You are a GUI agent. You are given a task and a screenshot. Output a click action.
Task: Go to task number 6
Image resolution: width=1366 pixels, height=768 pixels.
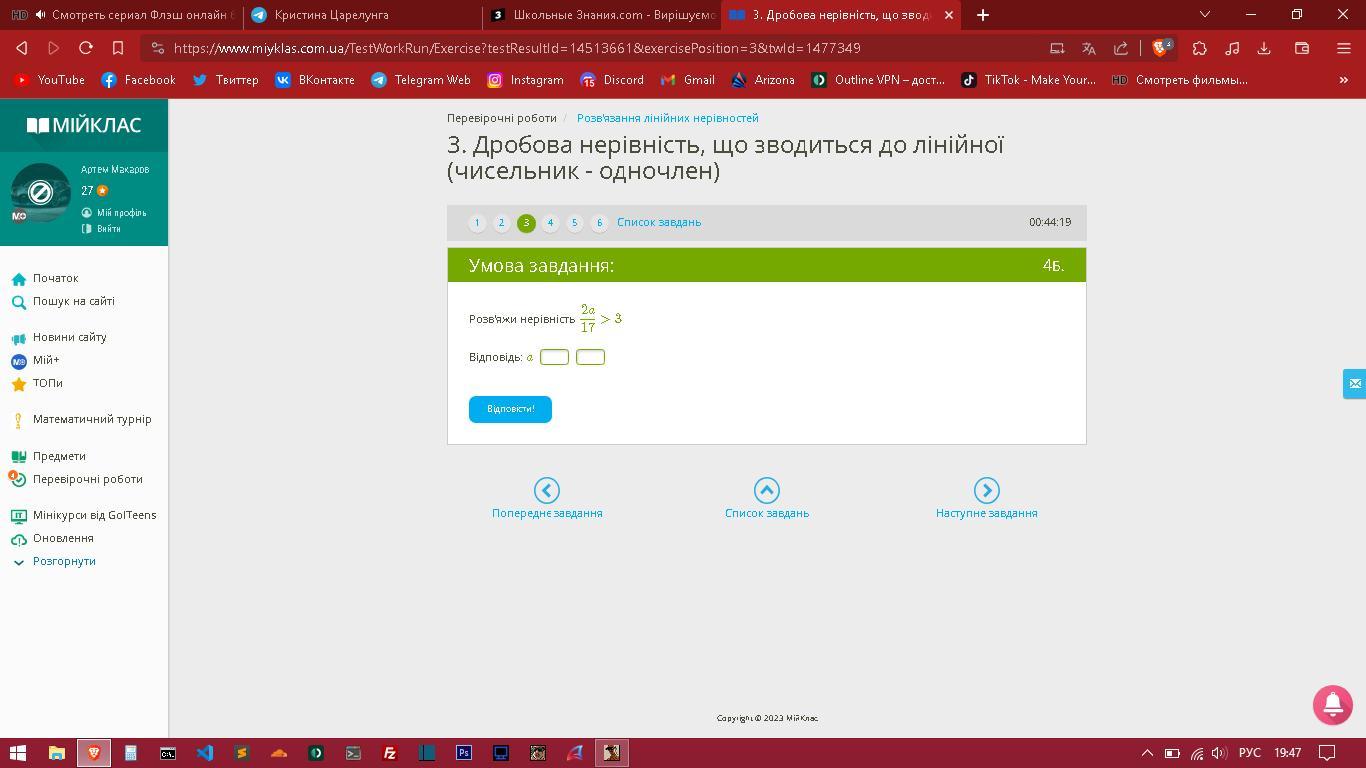pos(599,223)
